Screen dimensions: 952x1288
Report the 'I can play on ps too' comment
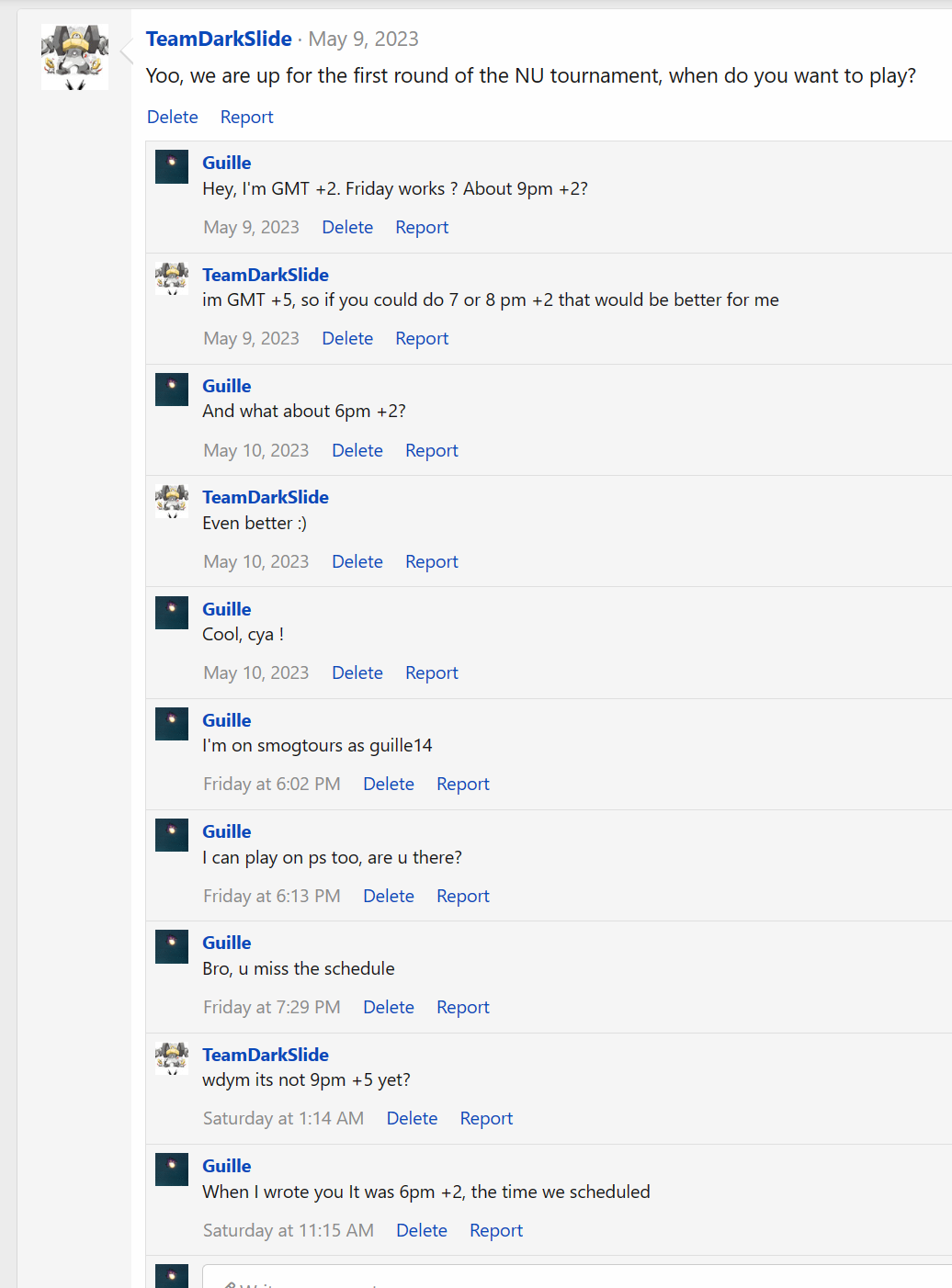[463, 896]
